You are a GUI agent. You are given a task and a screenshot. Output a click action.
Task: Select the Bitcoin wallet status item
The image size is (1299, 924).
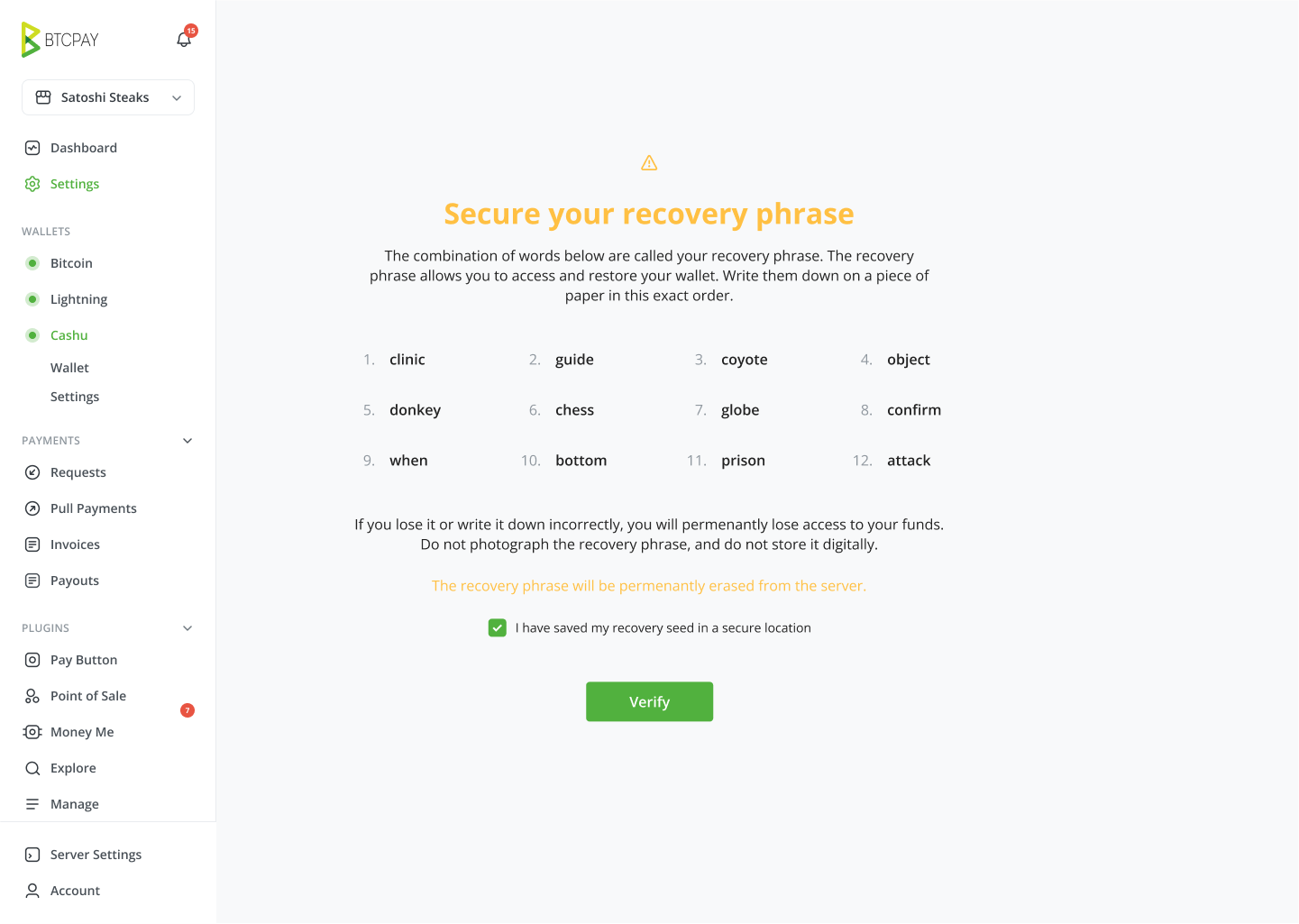tap(71, 263)
